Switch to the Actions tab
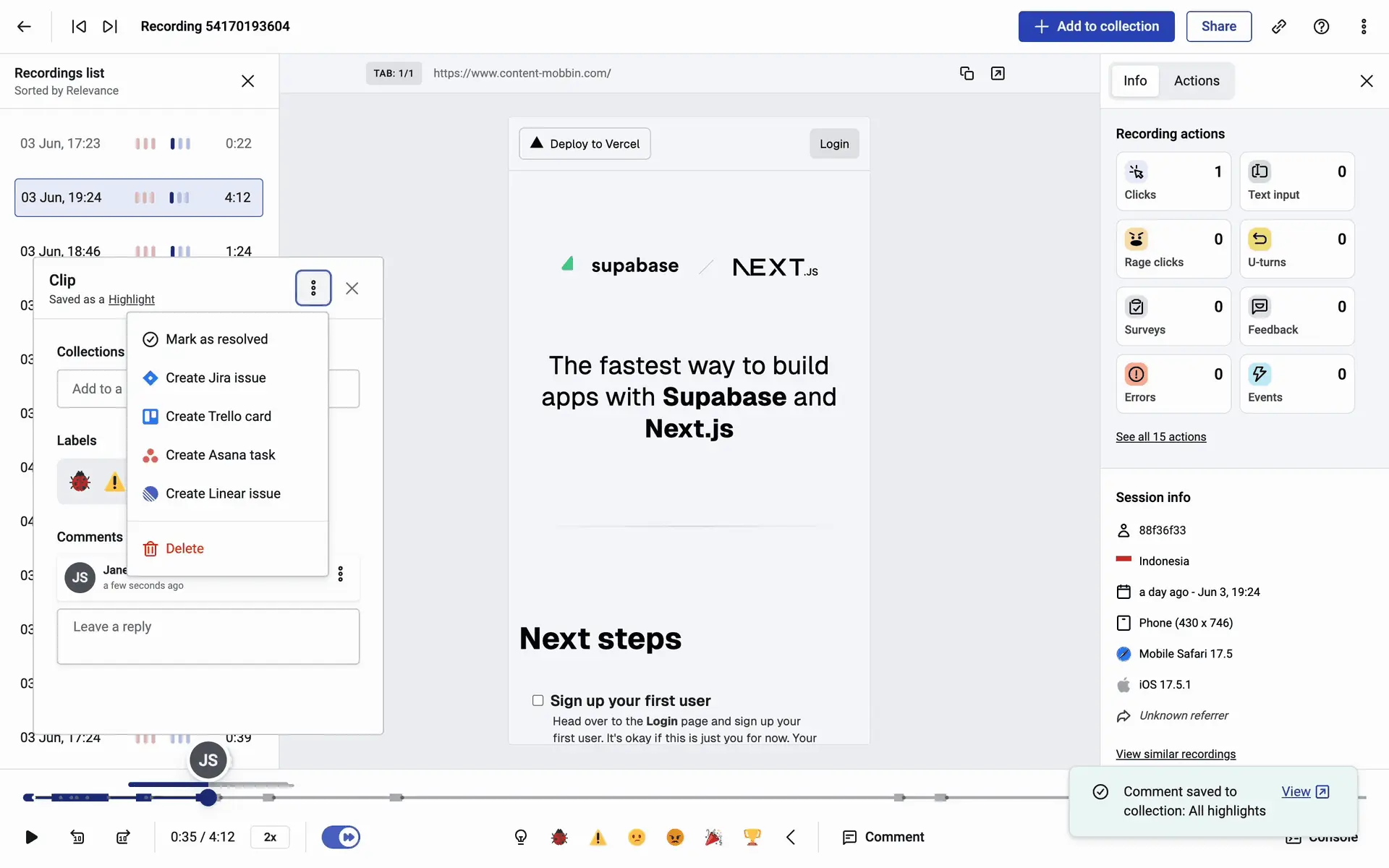Screen dimensions: 1389x868 coord(1197,81)
